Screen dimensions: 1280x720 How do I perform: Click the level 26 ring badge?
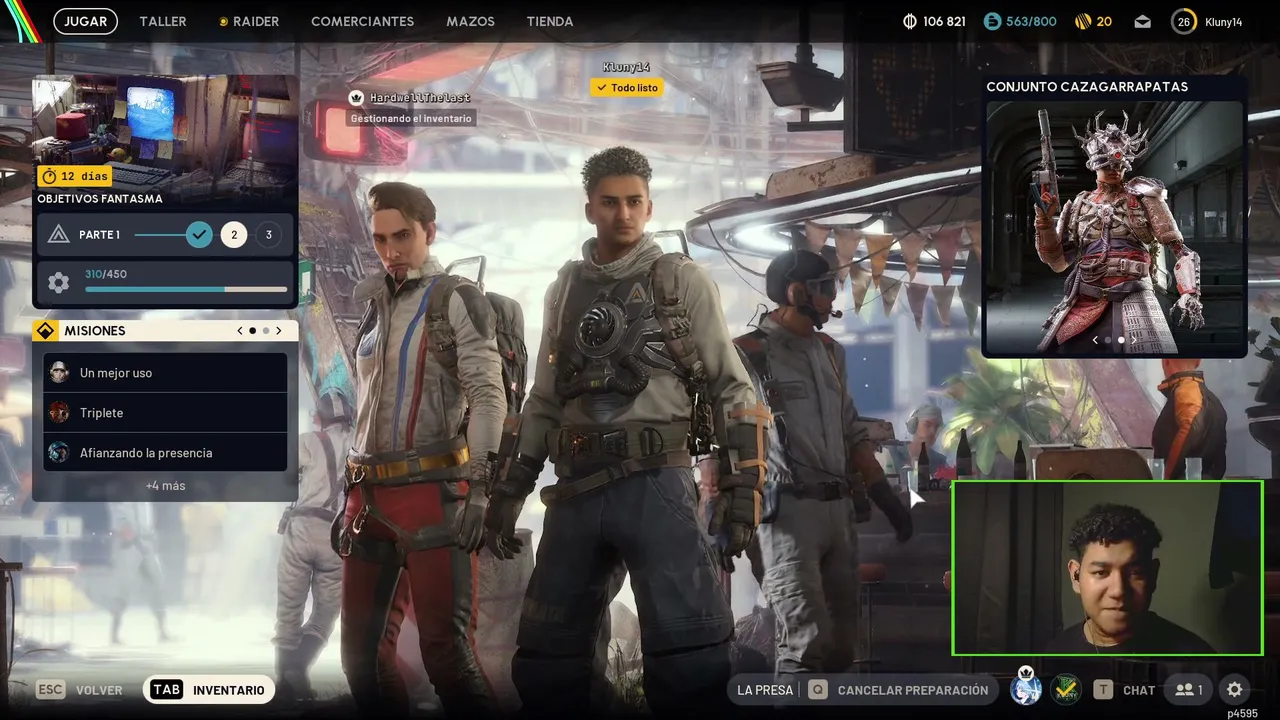pyautogui.click(x=1184, y=21)
